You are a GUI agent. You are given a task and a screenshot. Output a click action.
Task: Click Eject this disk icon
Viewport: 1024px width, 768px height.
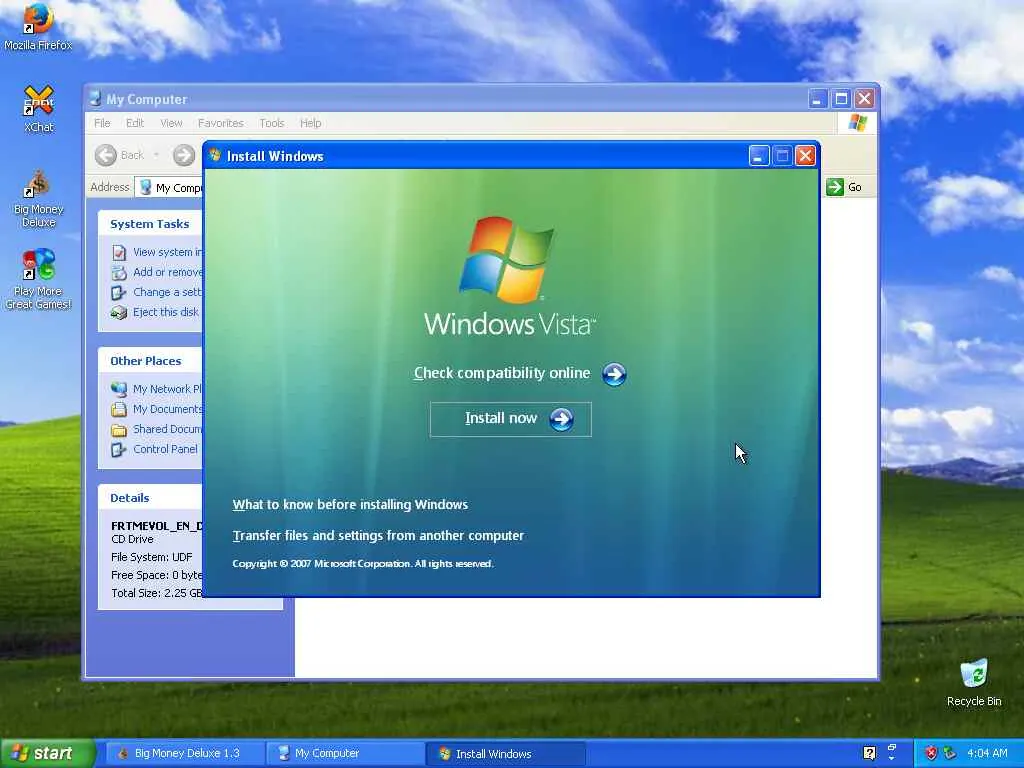tap(119, 313)
